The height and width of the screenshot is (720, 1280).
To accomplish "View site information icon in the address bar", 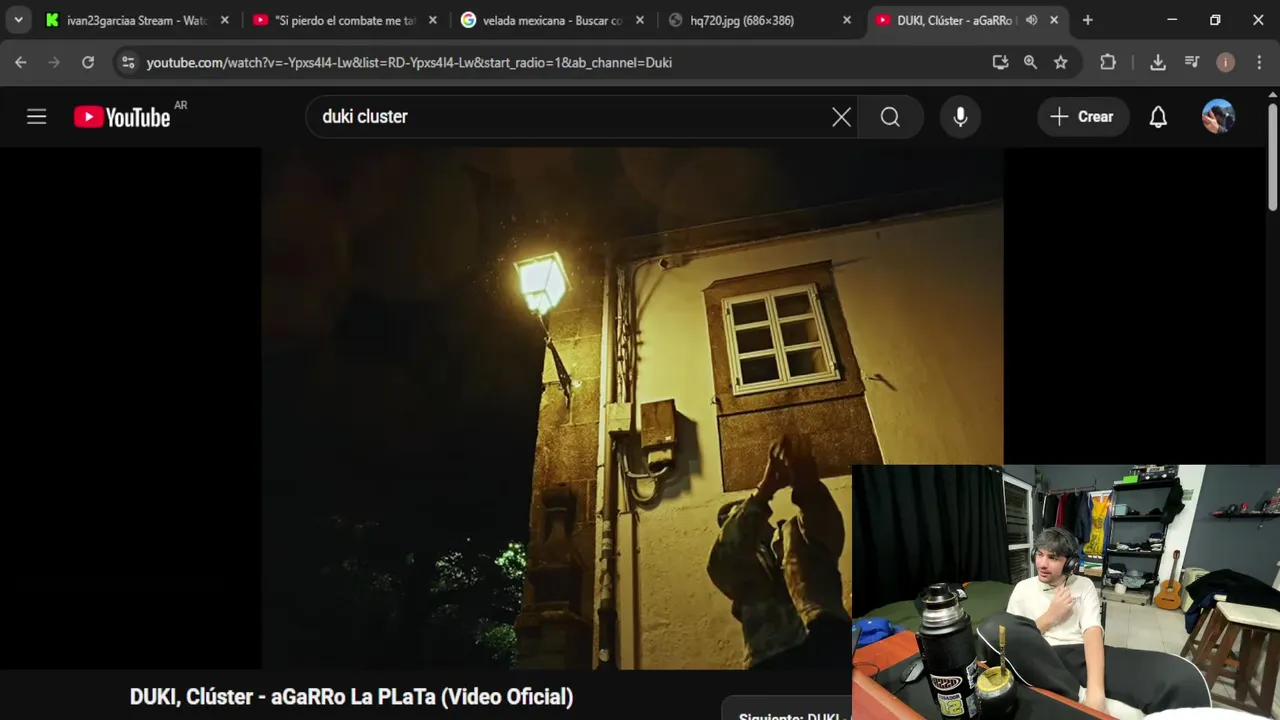I will pos(127,62).
